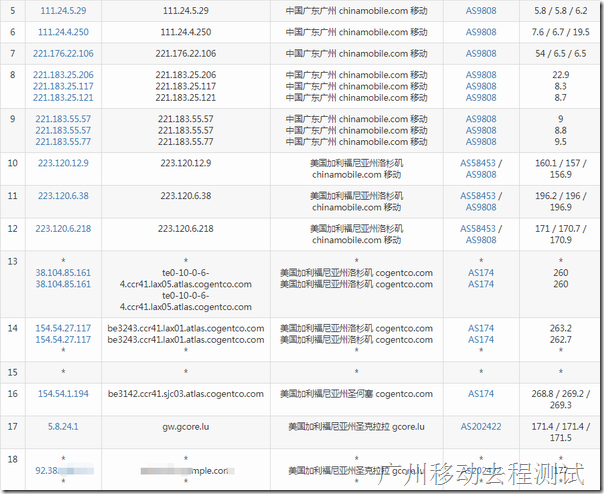This screenshot has width=604, height=494.
Task: Select the 8.3 latency value in hop 8
Action: (560, 86)
